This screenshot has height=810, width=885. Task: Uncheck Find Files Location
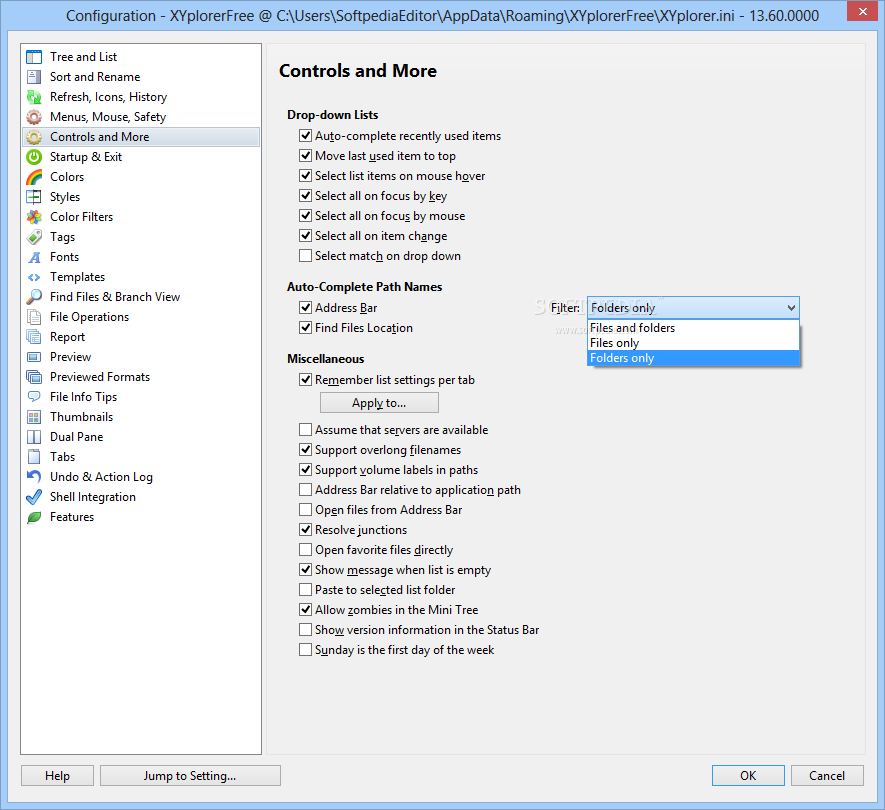(x=305, y=328)
